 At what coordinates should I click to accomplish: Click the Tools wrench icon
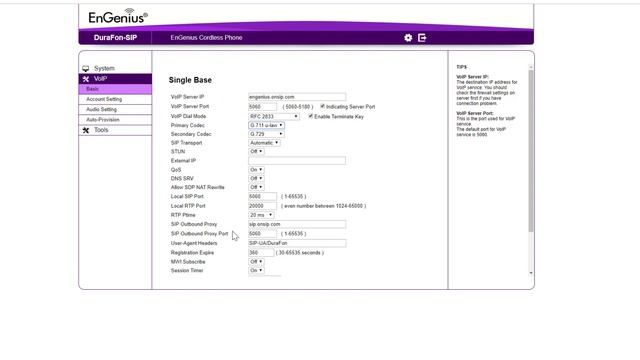coord(86,130)
